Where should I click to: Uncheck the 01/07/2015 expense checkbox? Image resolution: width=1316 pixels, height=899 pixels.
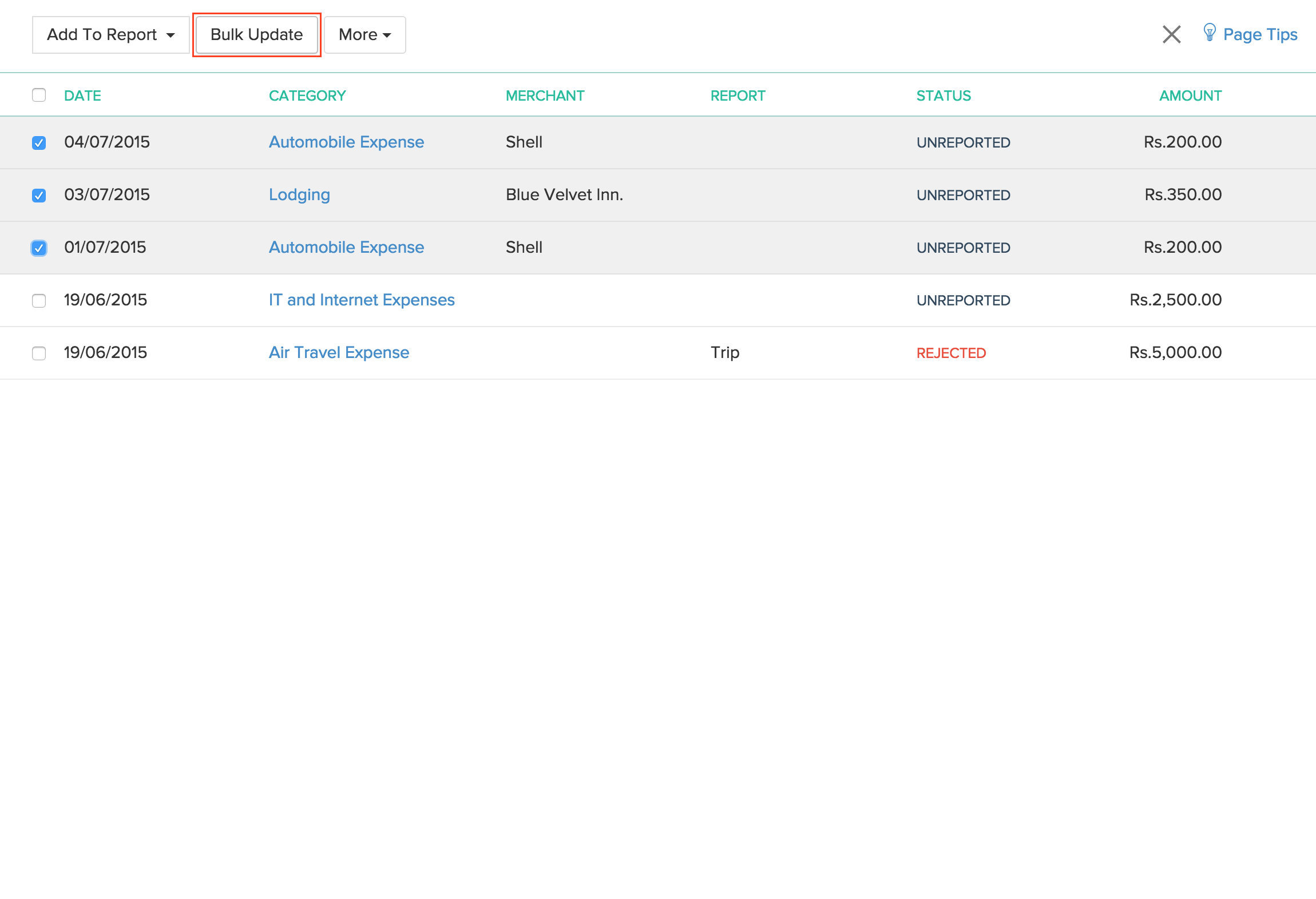(39, 248)
